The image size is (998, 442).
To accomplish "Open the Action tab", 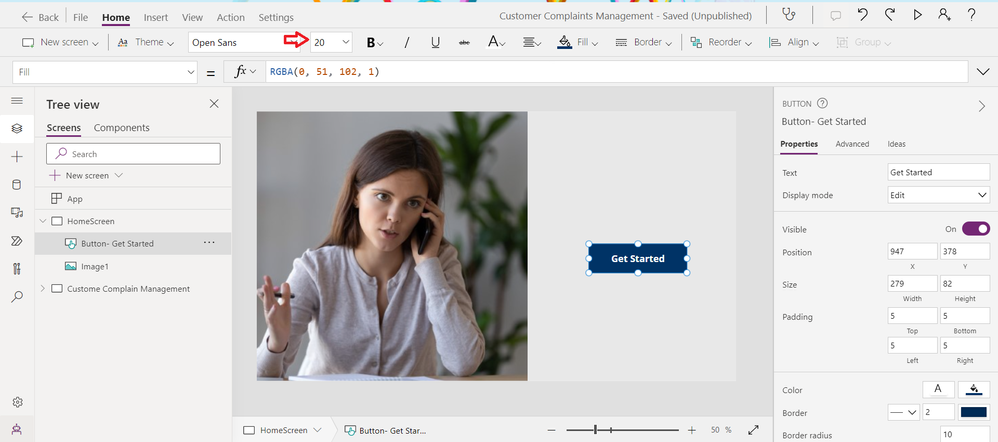I will click(x=230, y=17).
